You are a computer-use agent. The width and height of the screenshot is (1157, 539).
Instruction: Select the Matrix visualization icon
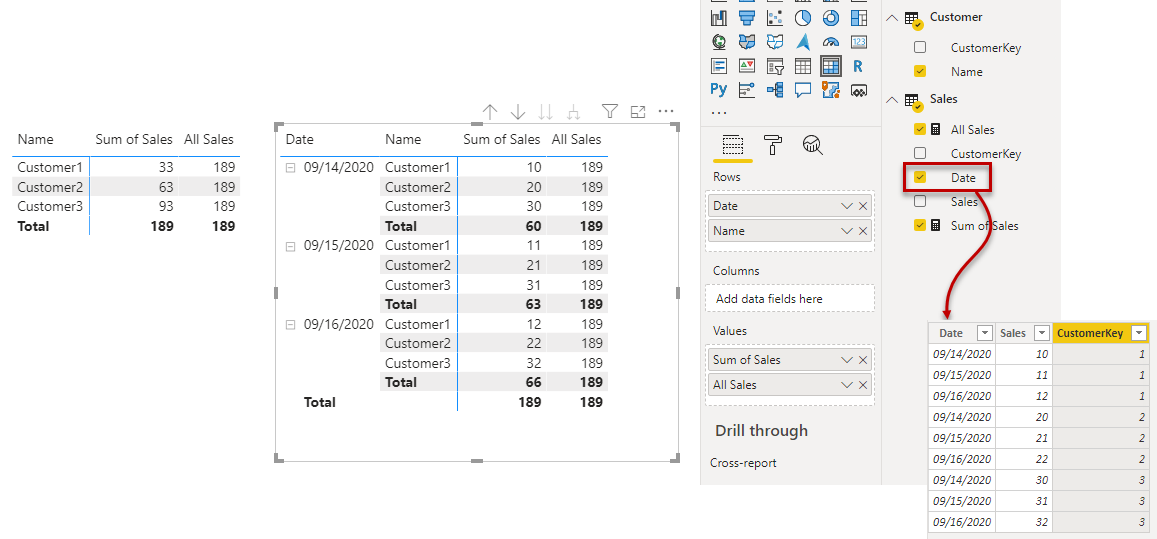coord(831,66)
